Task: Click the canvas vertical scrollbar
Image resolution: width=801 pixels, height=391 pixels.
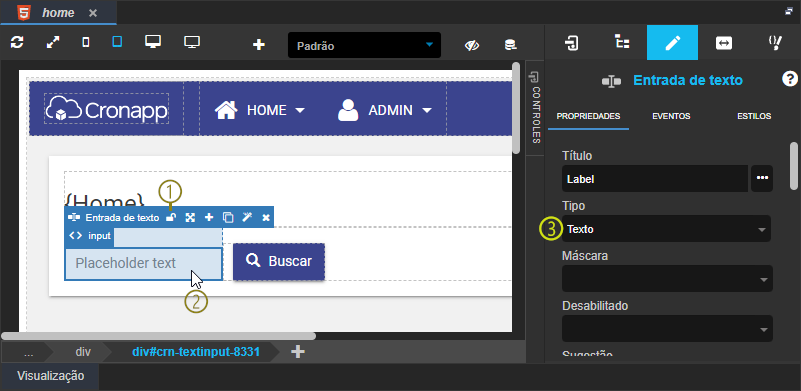Action: [x=516, y=108]
